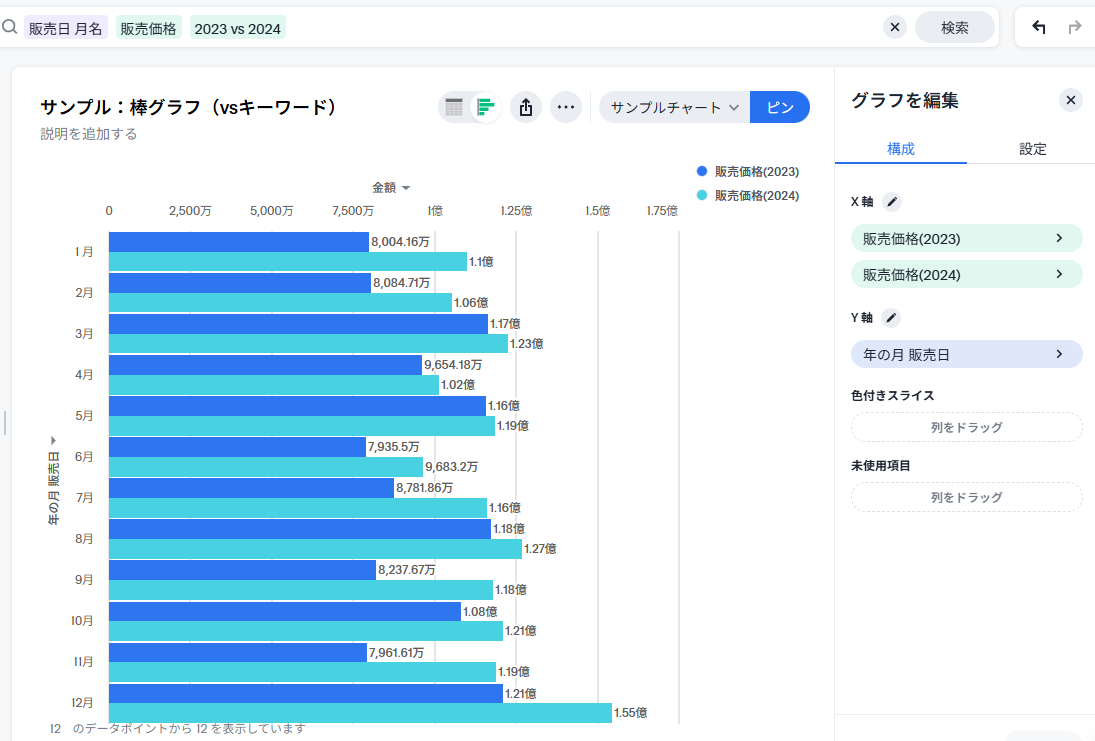Click the 検索 button
This screenshot has width=1095, height=741.
(955, 27)
